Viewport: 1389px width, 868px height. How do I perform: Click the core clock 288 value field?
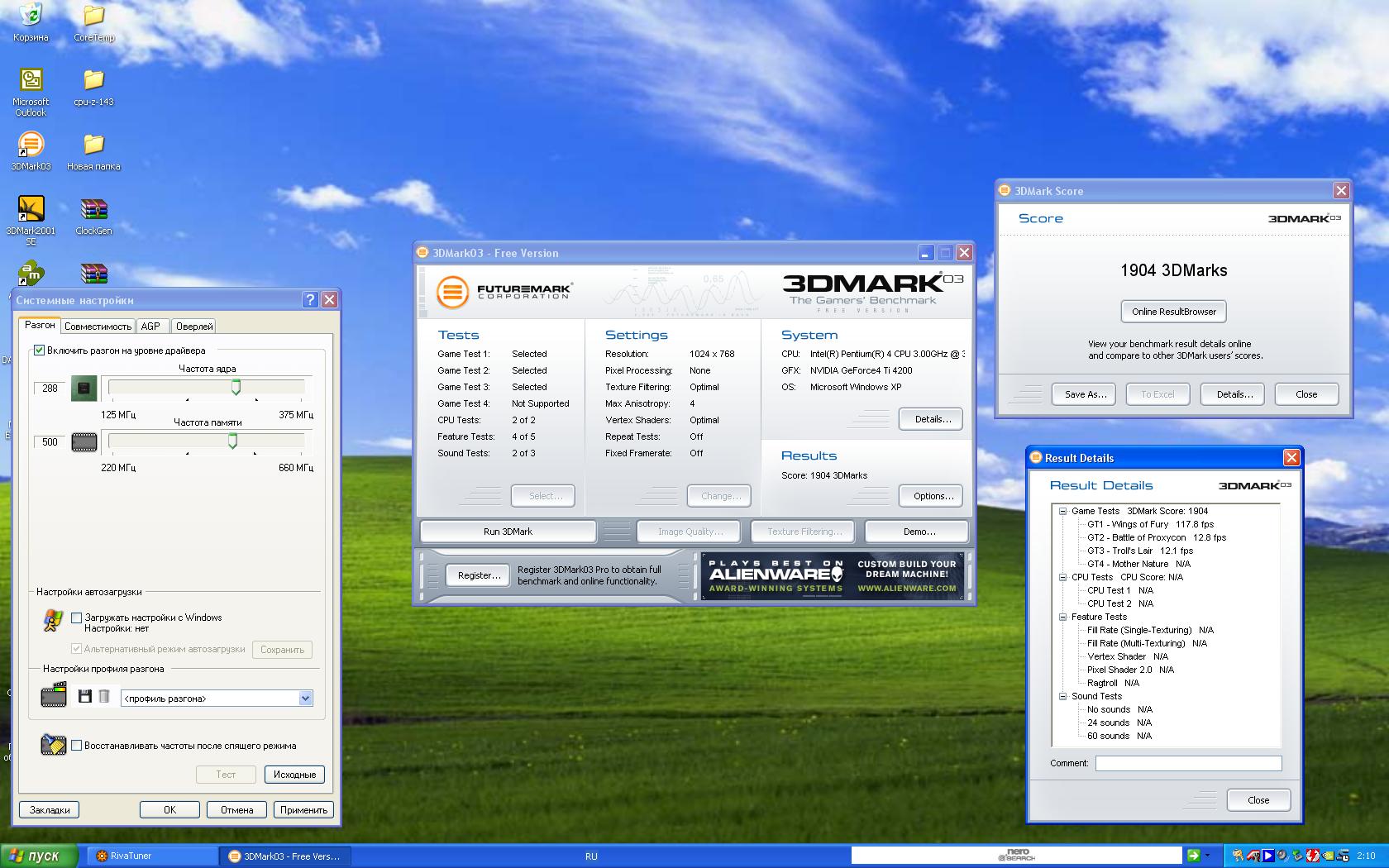pyautogui.click(x=50, y=389)
